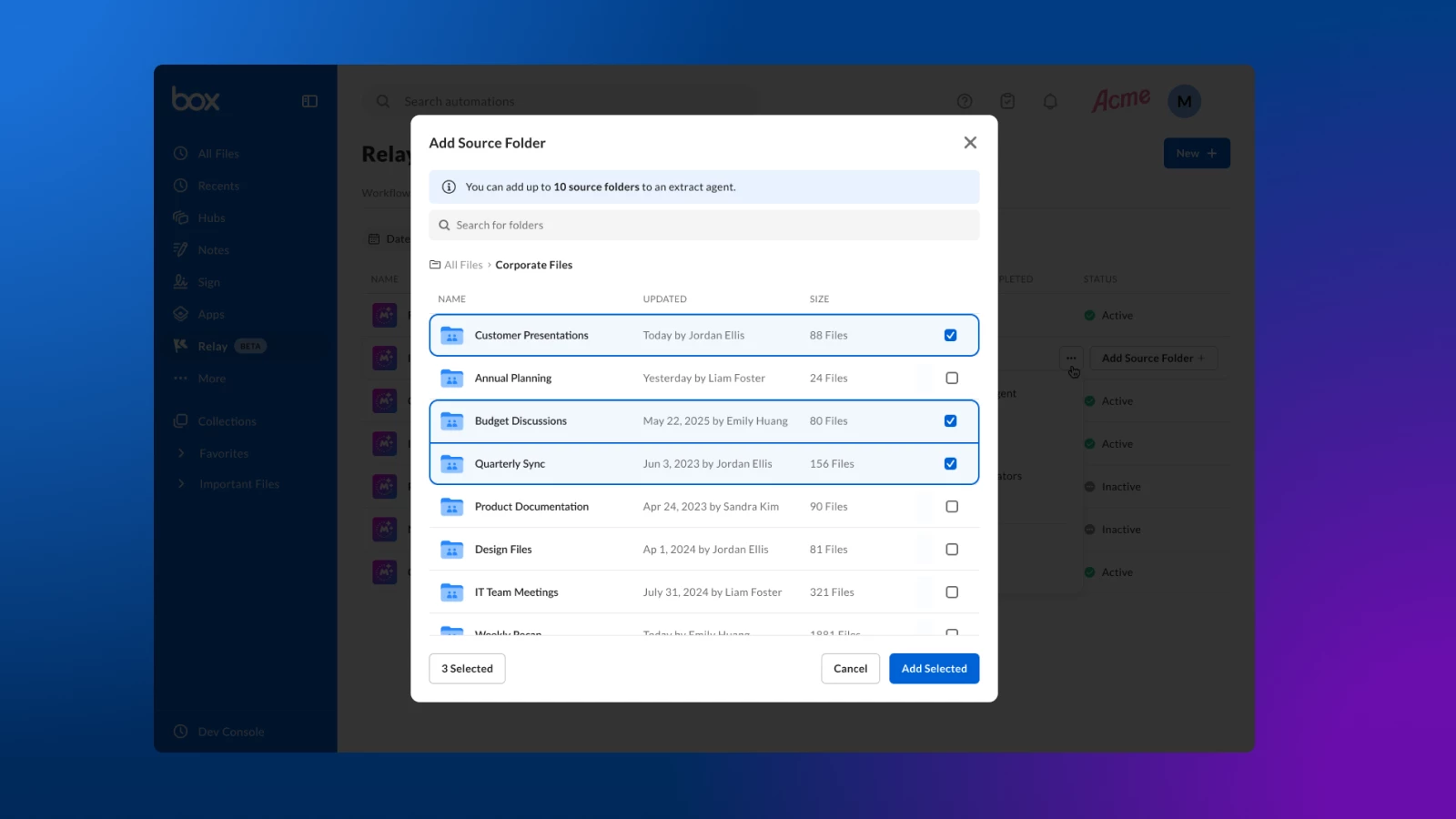The width and height of the screenshot is (1456, 819).
Task: Sort by UPDATED column in dialog
Action: click(664, 298)
